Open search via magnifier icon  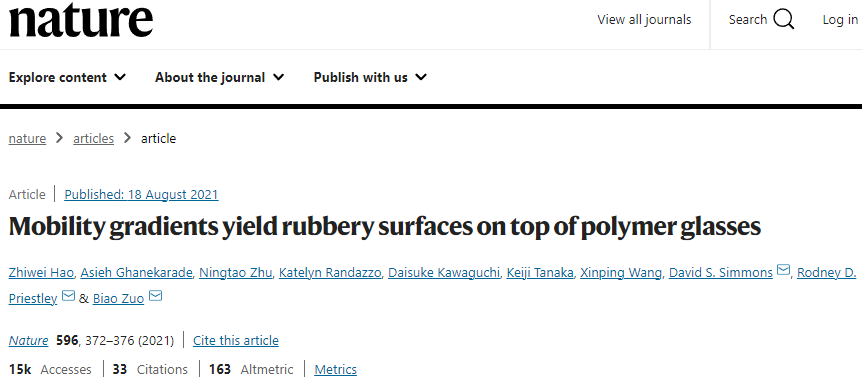(783, 20)
